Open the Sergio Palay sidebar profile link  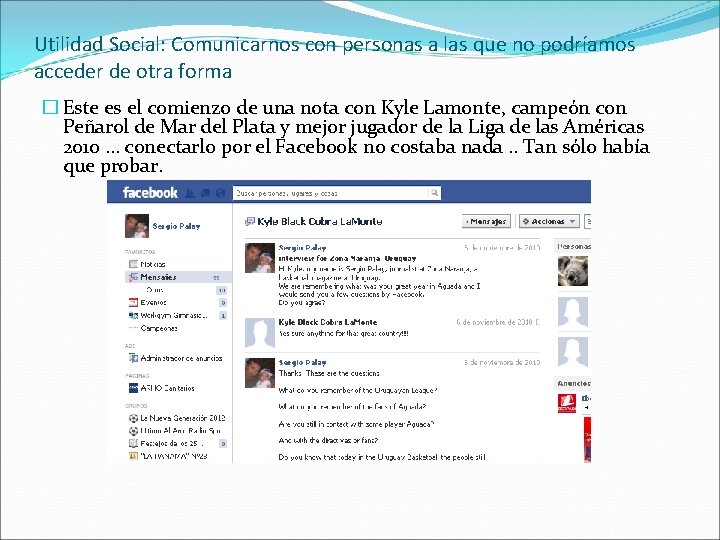pyautogui.click(x=176, y=226)
